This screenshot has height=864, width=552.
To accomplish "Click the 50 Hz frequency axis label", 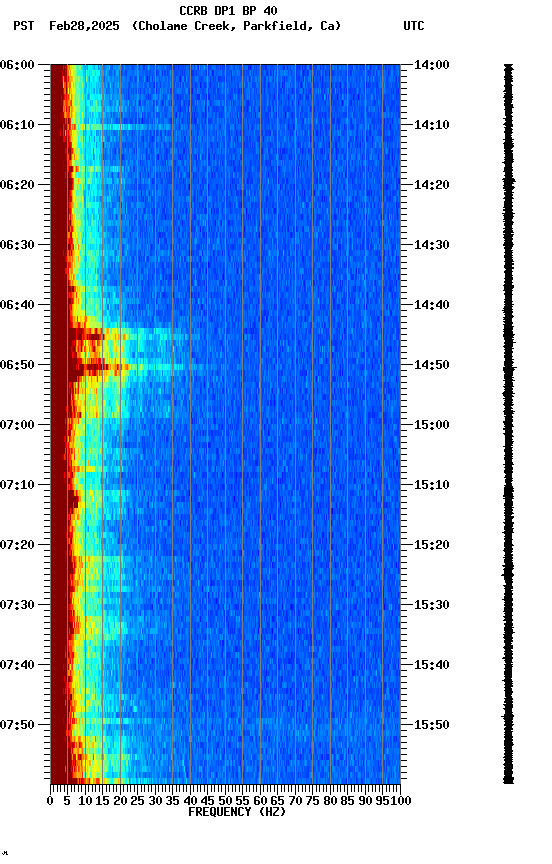I will pyautogui.click(x=225, y=801).
